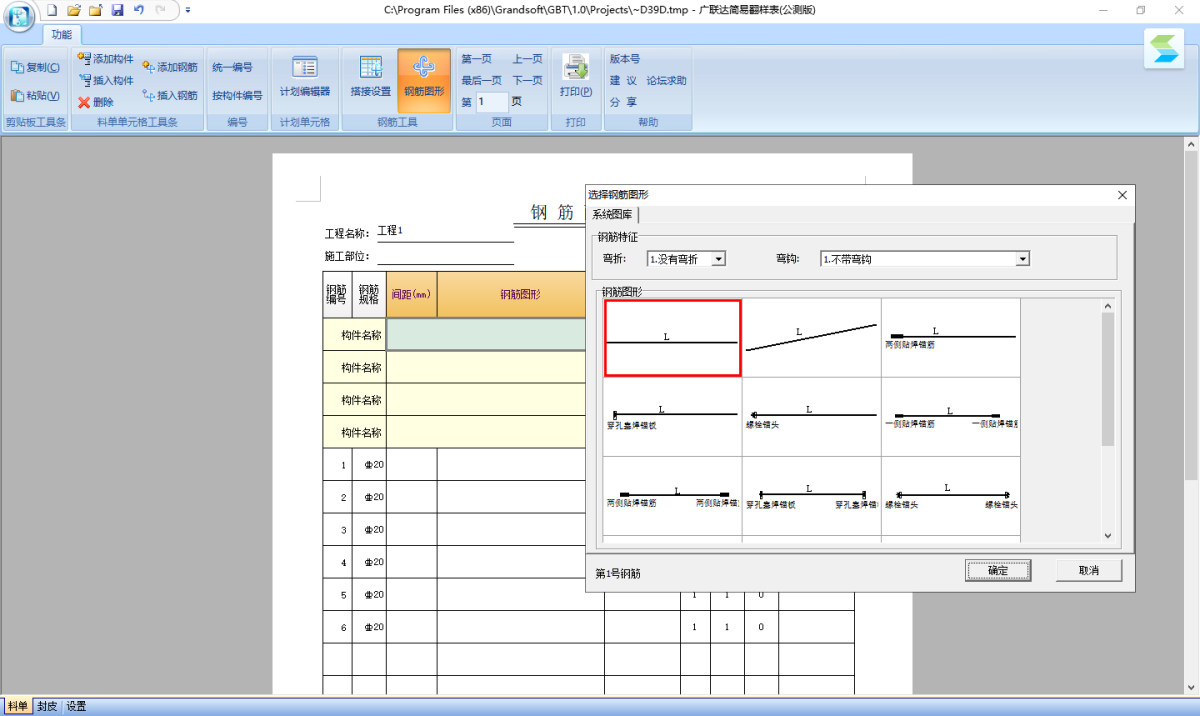Expand the 弯折 bend type dropdown

tap(718, 259)
